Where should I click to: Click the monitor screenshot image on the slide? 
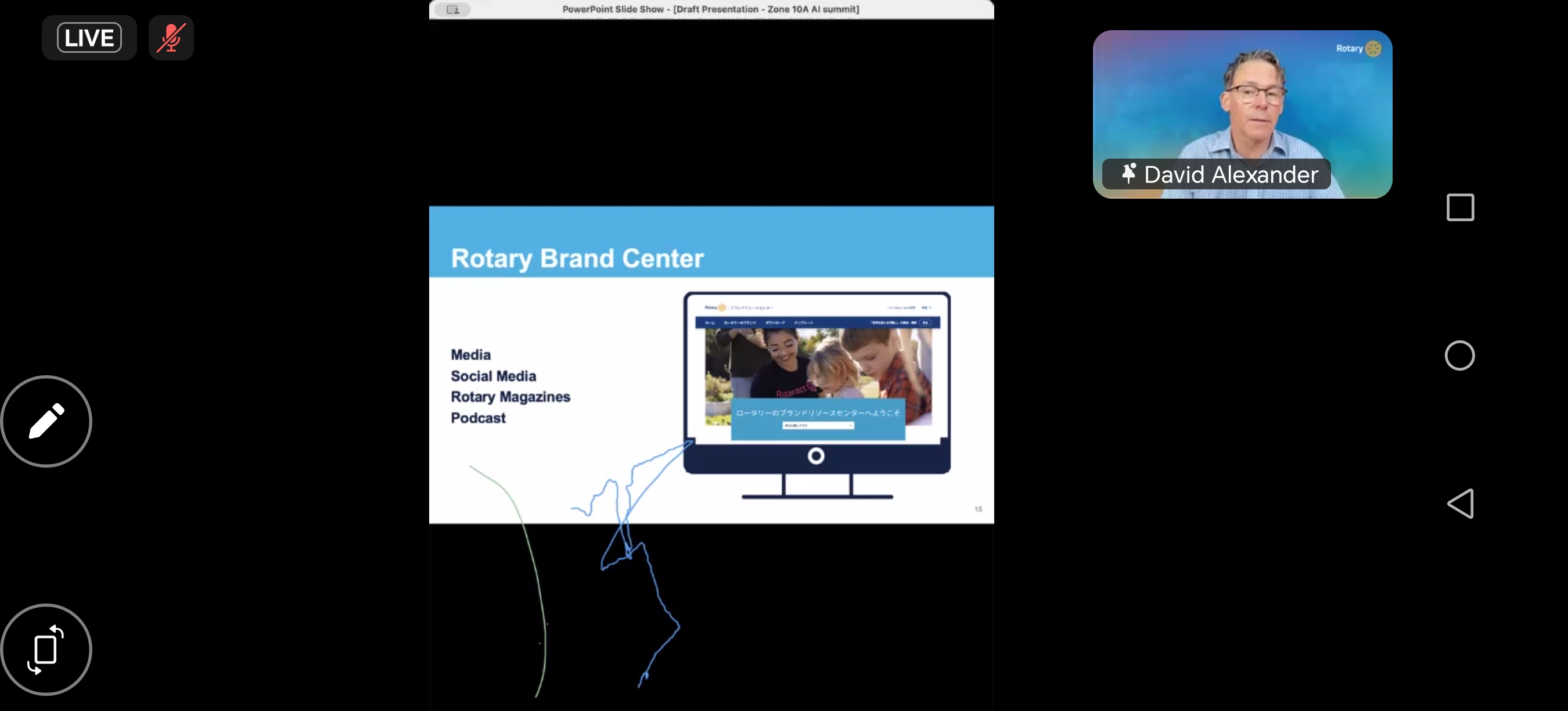[817, 396]
